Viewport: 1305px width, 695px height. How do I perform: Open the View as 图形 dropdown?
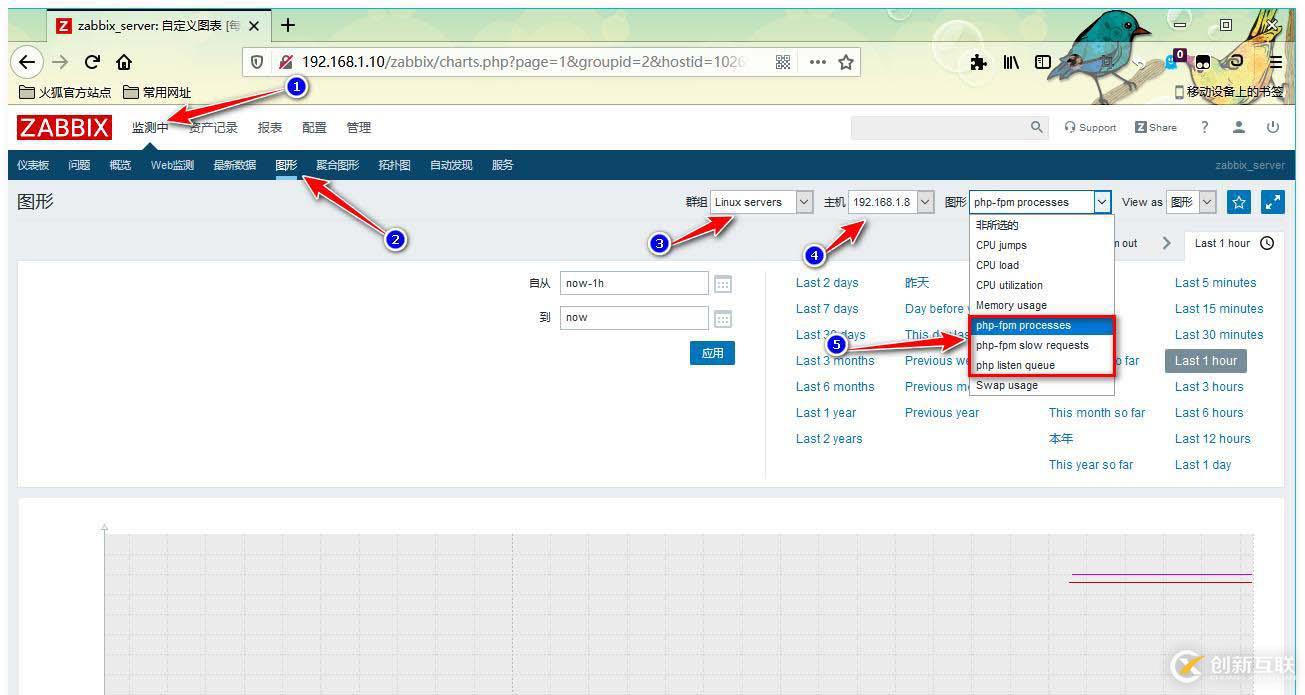coord(1192,202)
